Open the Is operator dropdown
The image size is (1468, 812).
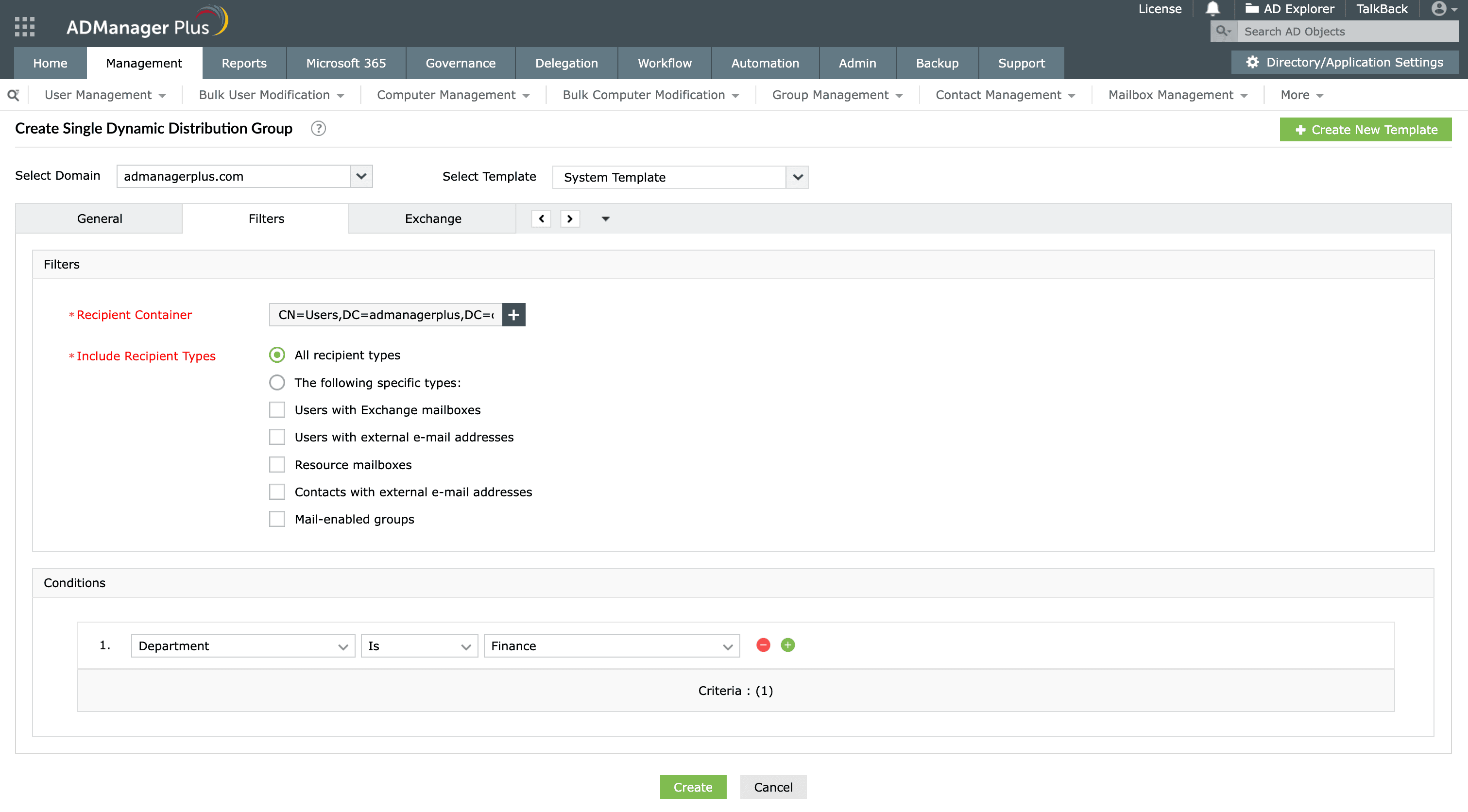(419, 645)
